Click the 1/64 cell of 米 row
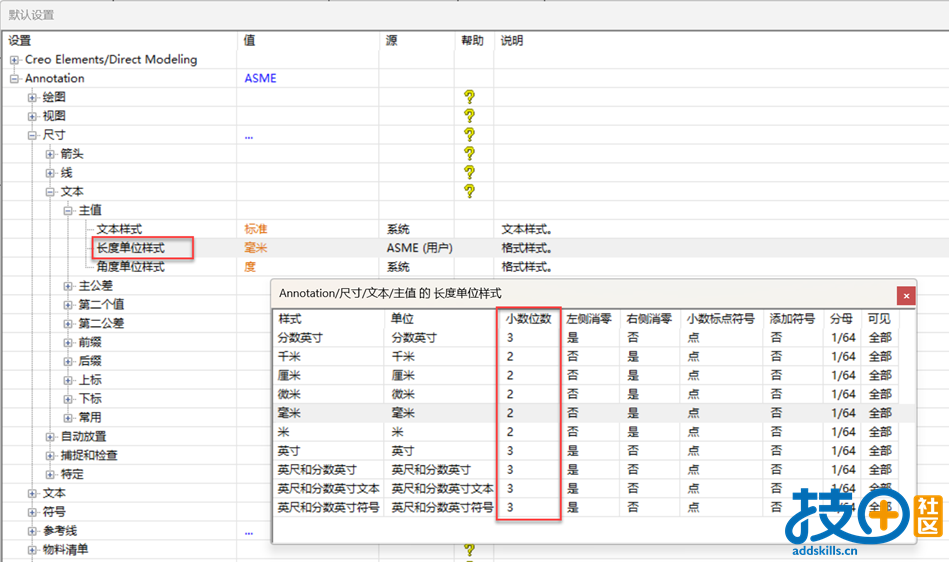Screen dimensions: 949x562 click(x=843, y=432)
